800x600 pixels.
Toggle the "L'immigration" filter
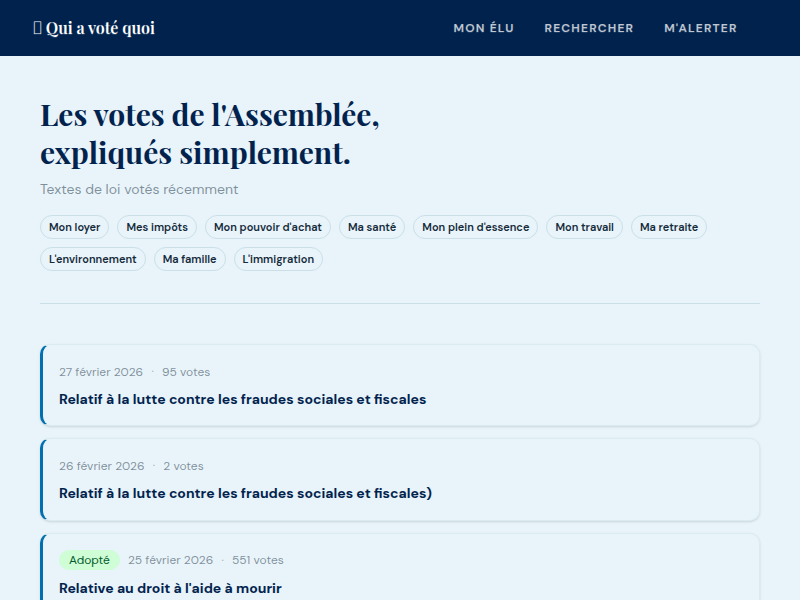point(277,259)
